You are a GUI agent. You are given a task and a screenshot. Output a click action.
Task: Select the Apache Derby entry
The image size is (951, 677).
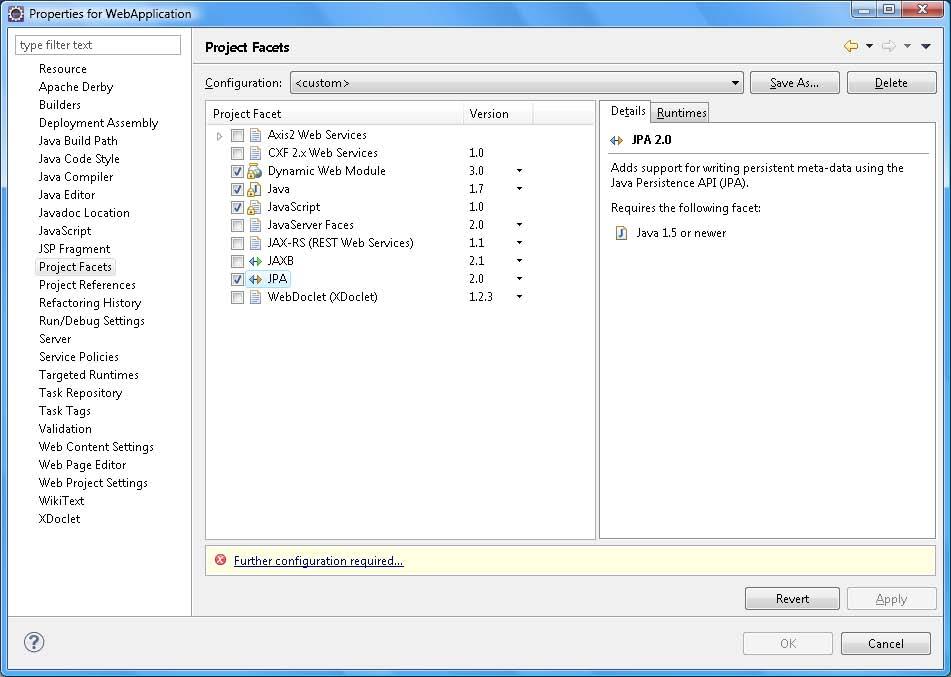(76, 87)
